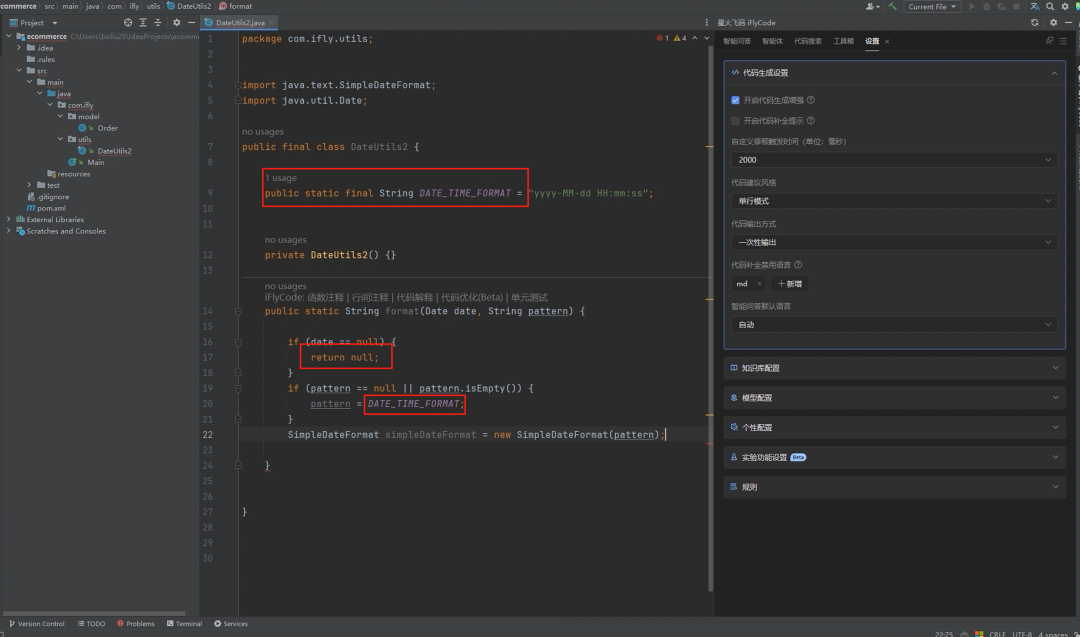Open the Current File run configuration dropdown
Screen dimensions: 1080x637
(x=932, y=6)
